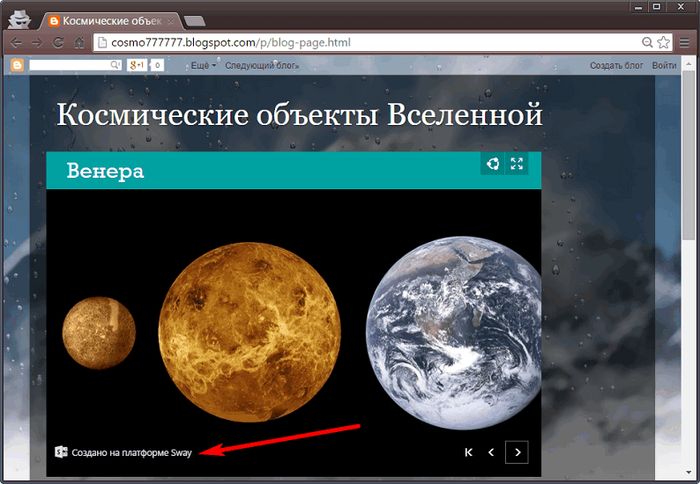Screen dimensions: 700x484
Task: Click the "Создать блог" link
Action: coord(616,65)
